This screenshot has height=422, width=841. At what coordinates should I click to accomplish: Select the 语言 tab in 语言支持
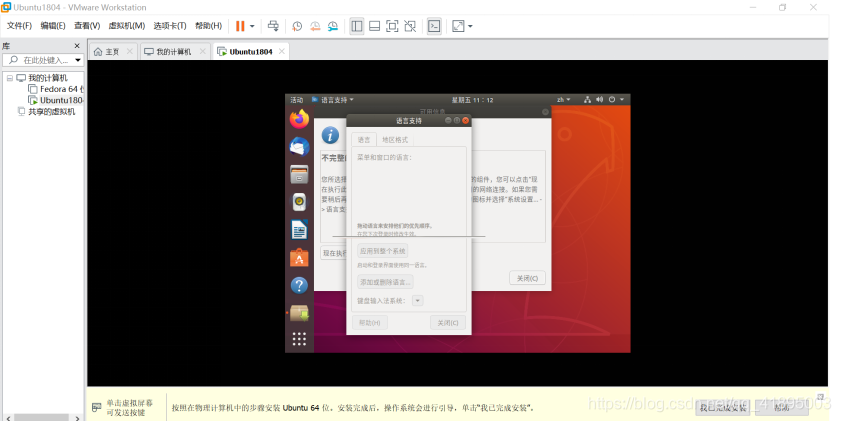point(364,139)
